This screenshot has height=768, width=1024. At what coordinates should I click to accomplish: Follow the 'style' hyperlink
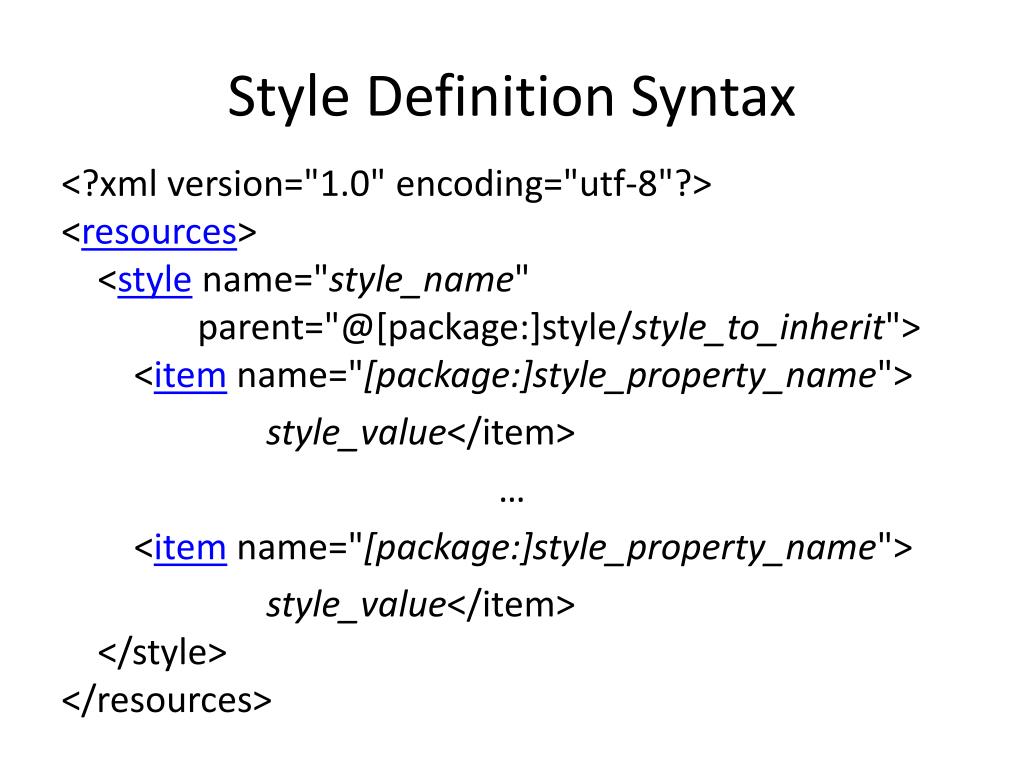[x=155, y=281]
